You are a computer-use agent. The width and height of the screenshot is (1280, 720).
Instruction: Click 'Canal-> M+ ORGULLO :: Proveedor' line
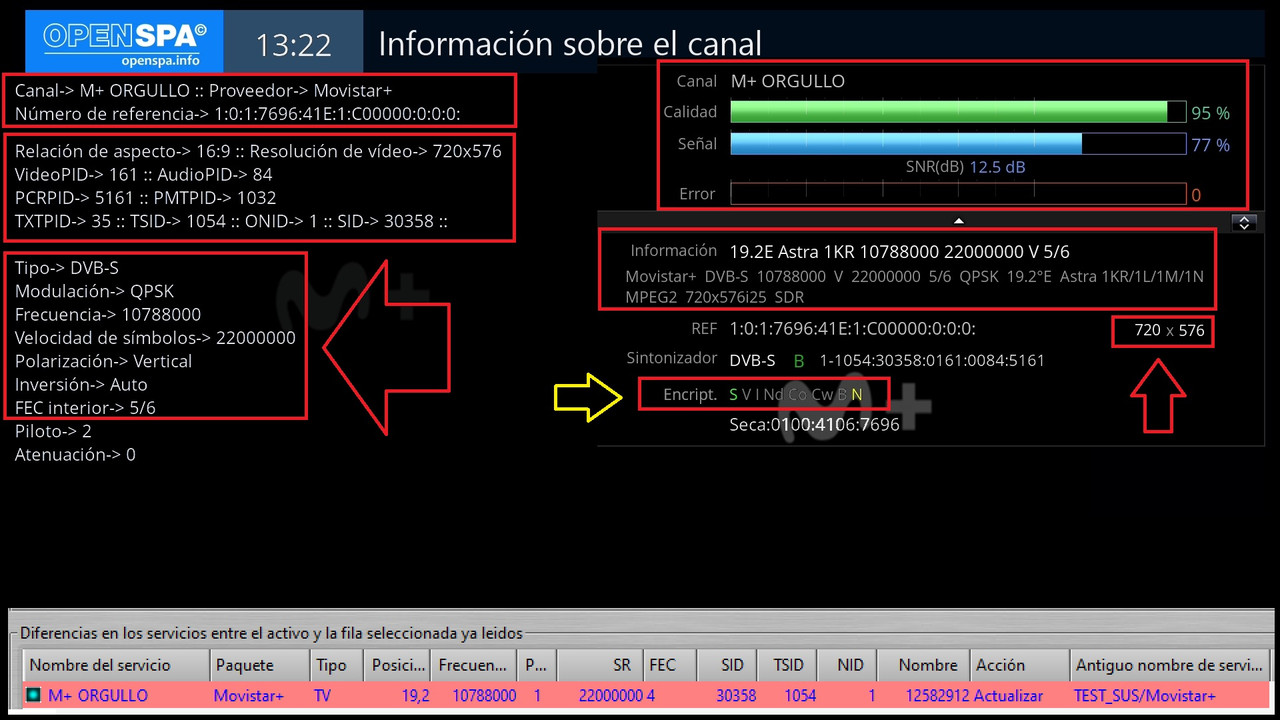pyautogui.click(x=203, y=90)
